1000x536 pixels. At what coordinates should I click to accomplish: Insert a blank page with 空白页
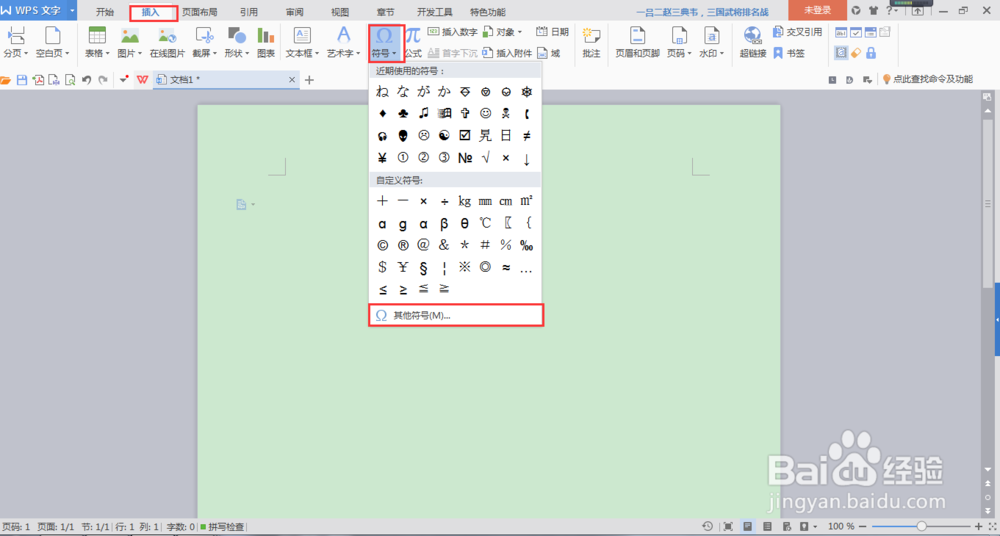point(52,35)
